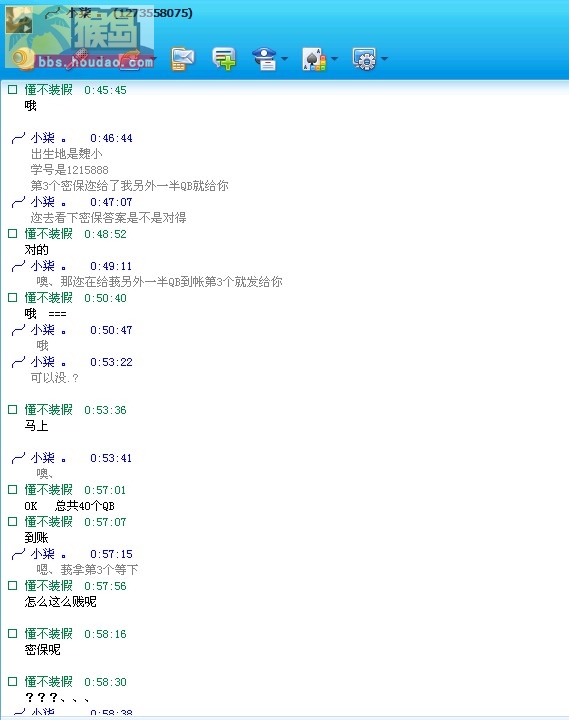Viewport: 569px width, 720px height.
Task: Click the contact avatar in the title bar
Action: [x=19, y=19]
